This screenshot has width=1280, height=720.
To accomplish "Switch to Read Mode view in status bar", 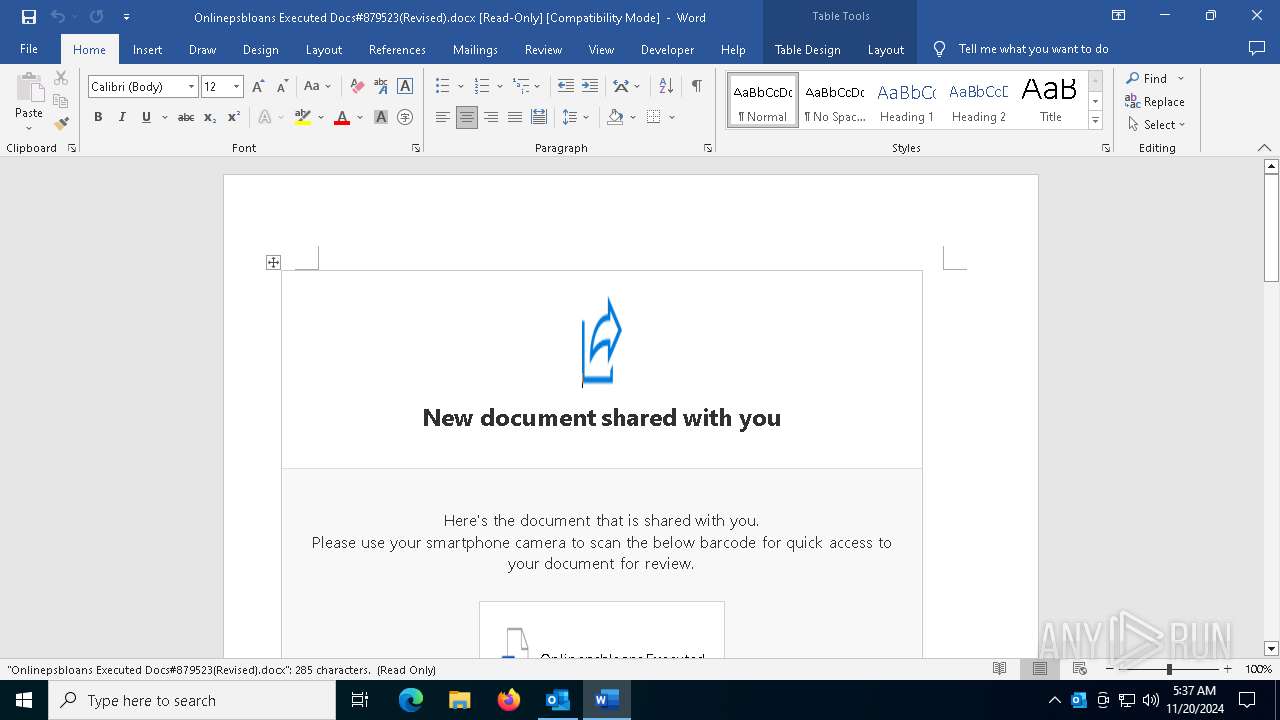I will pos(999,669).
